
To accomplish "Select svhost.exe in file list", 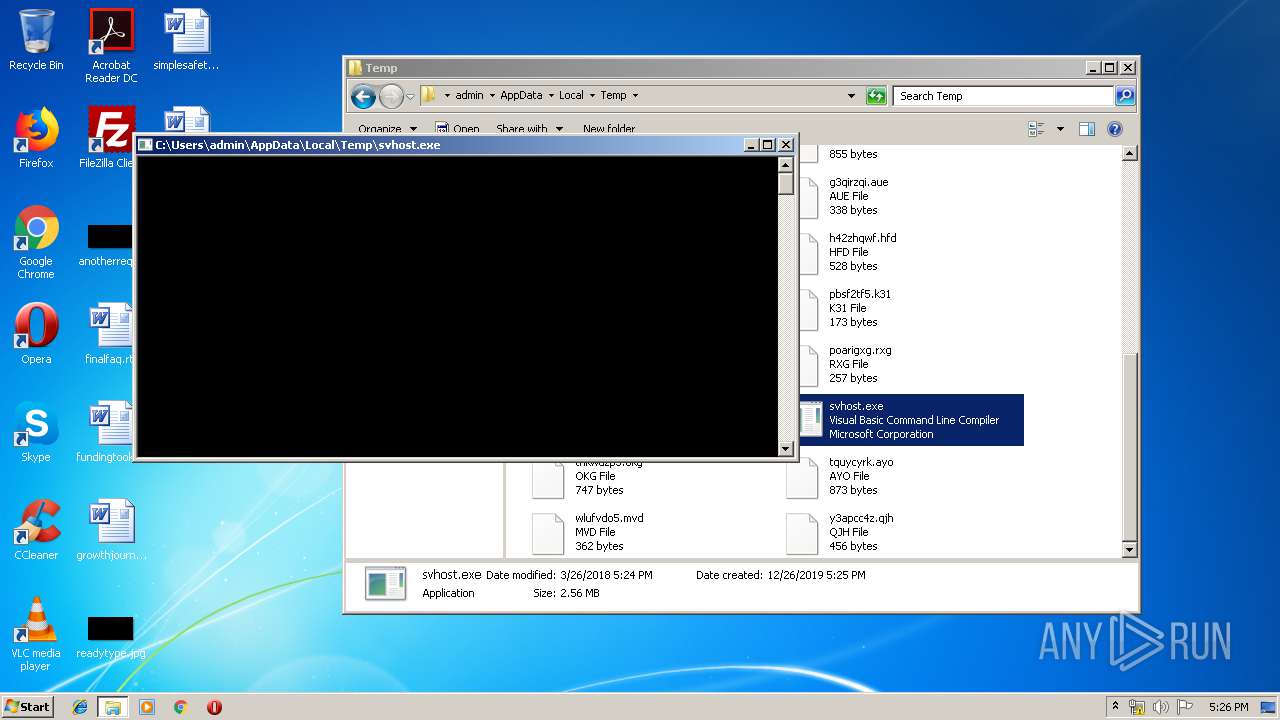I will (910, 420).
